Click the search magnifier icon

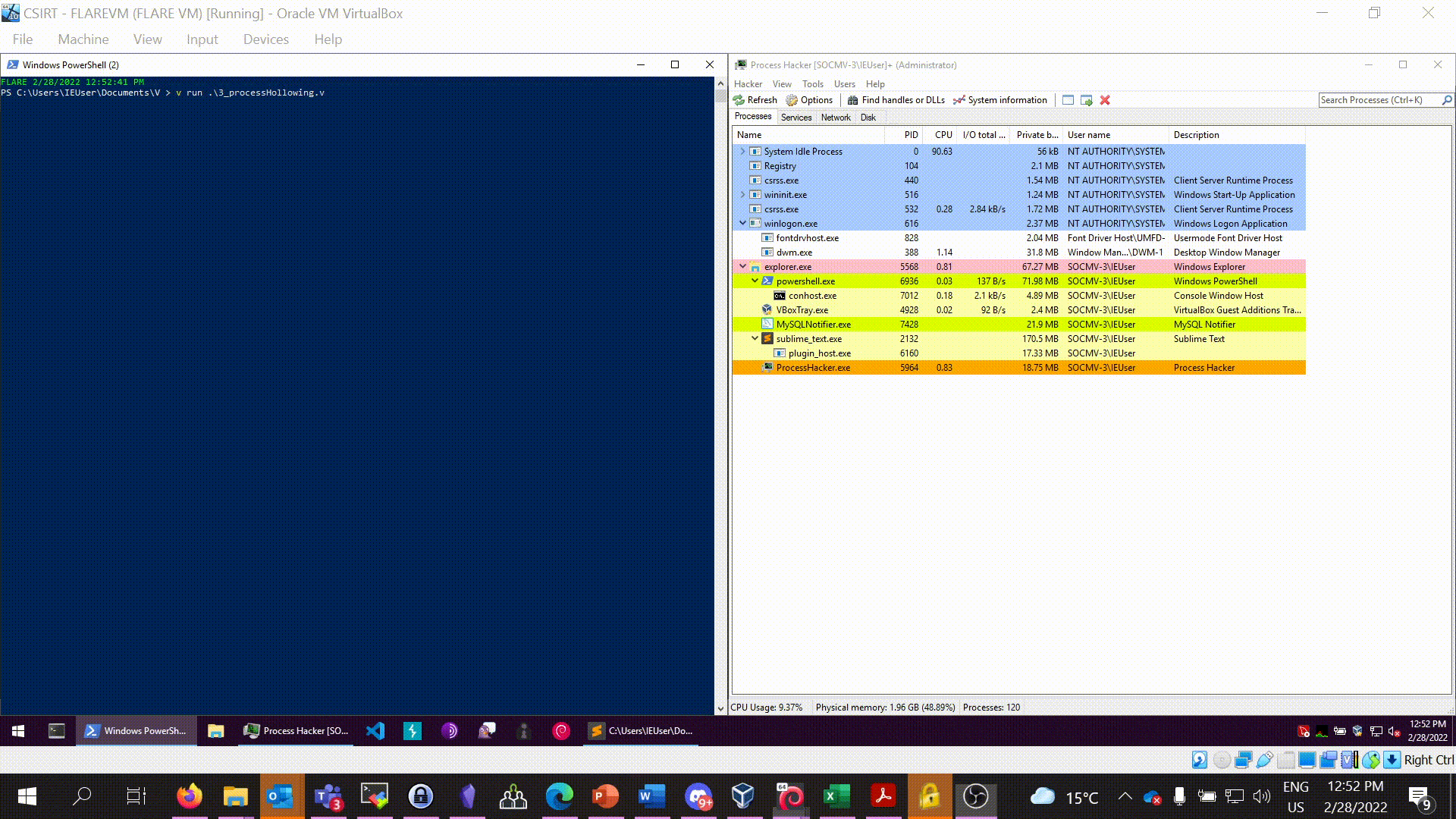1446,100
